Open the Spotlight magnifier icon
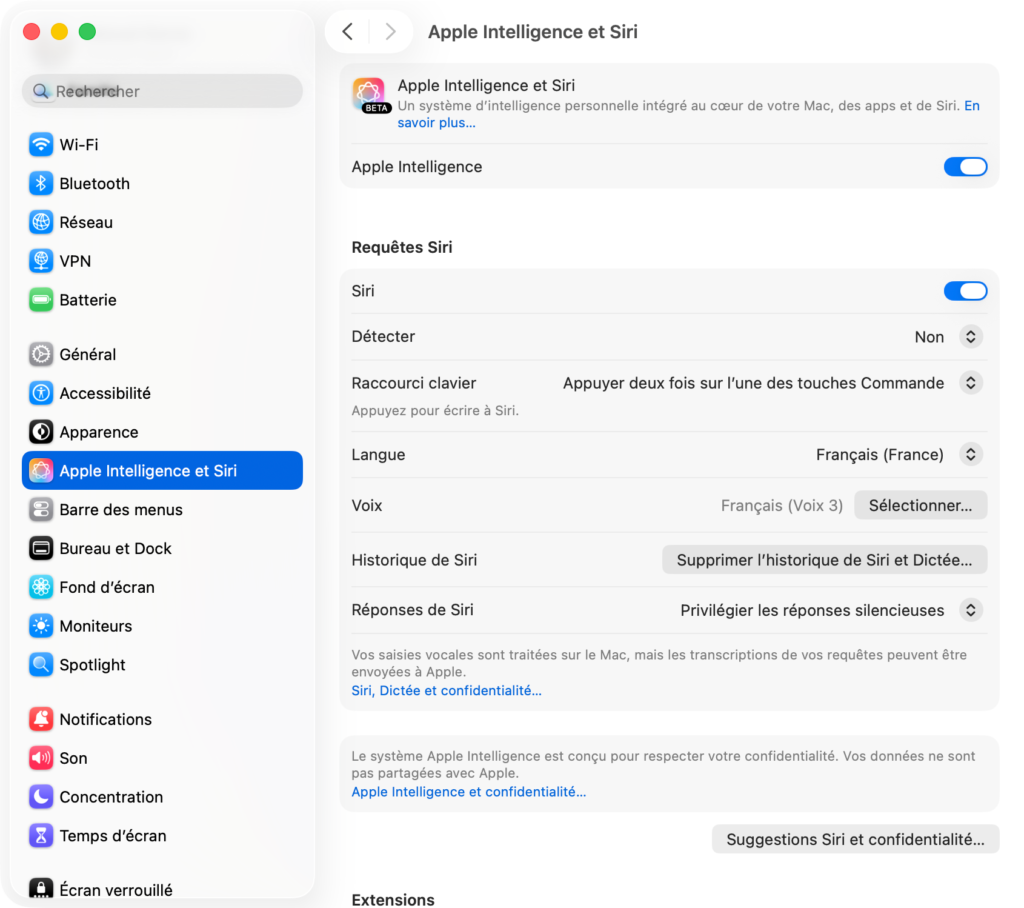The width and height of the screenshot is (1024, 908). (41, 665)
